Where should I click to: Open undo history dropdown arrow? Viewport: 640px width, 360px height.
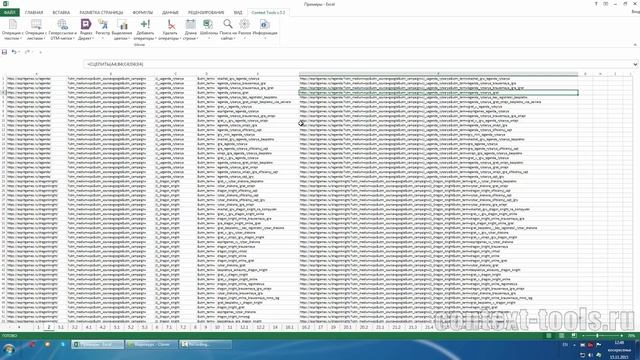[19, 52]
